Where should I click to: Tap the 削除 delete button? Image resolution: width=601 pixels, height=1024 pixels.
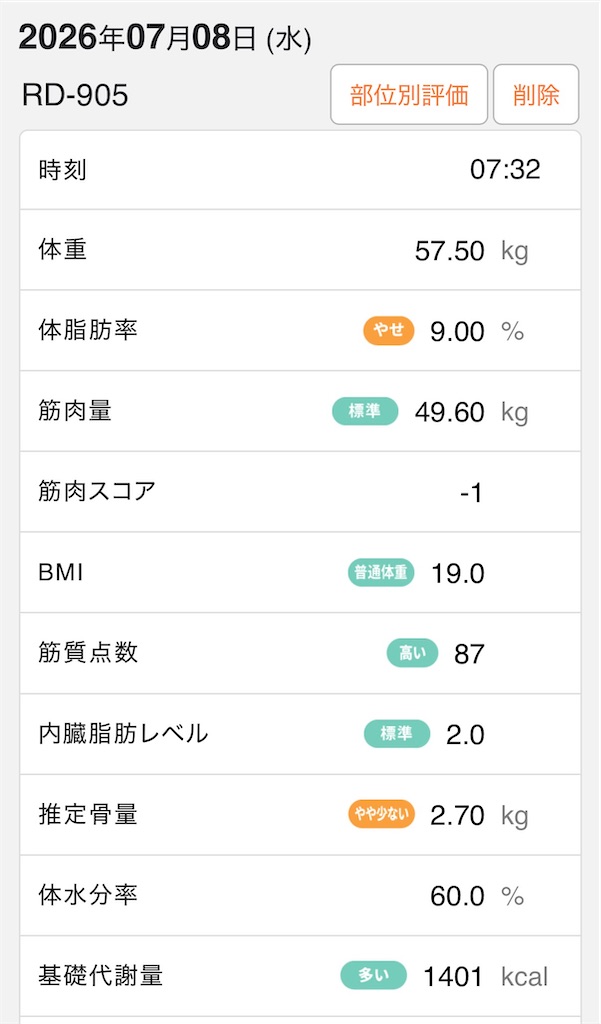[536, 95]
